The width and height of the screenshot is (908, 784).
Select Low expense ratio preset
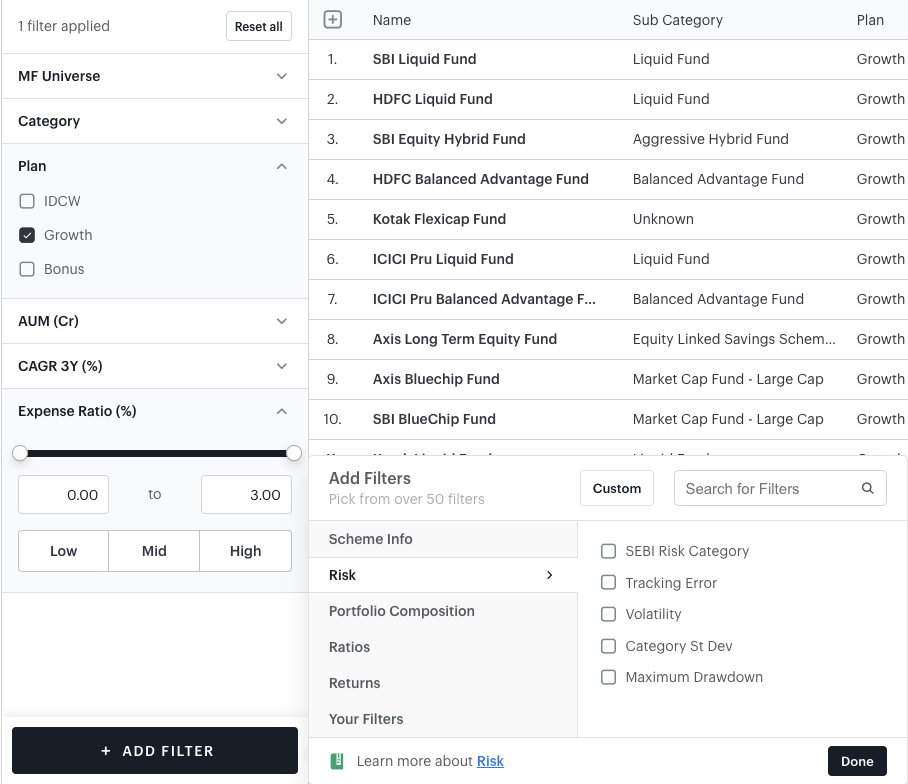click(63, 551)
